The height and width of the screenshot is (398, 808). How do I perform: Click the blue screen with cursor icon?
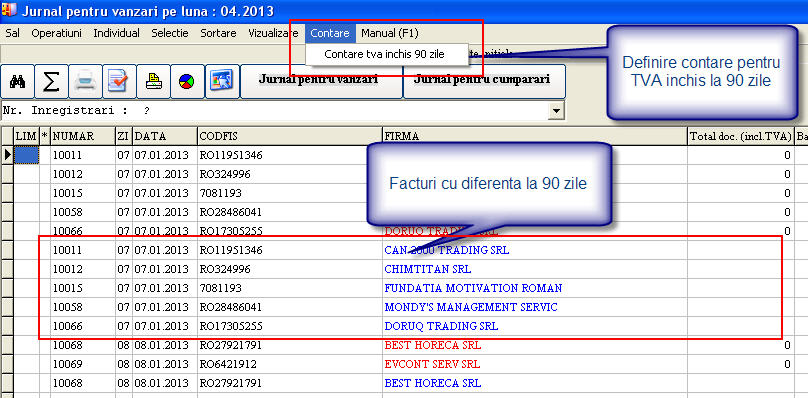222,81
